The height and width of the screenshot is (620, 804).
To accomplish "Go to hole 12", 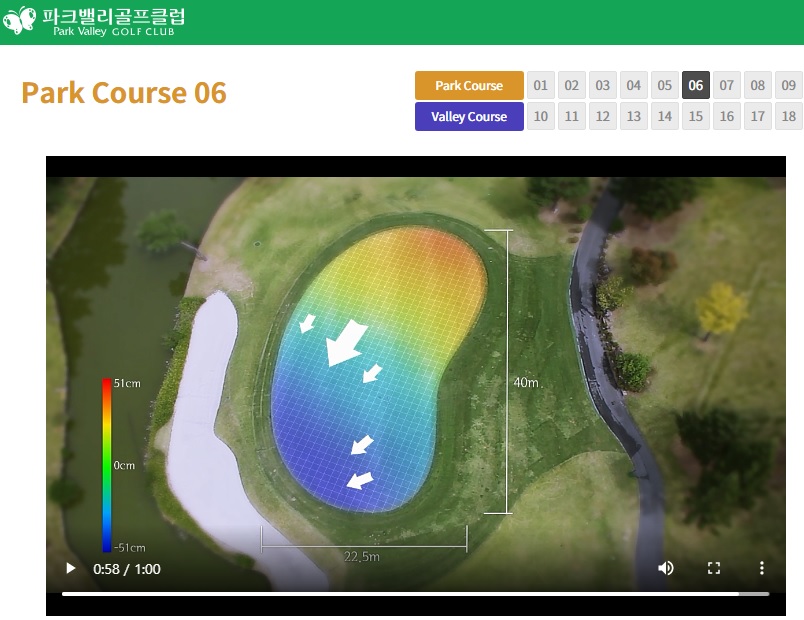I will point(603,116).
